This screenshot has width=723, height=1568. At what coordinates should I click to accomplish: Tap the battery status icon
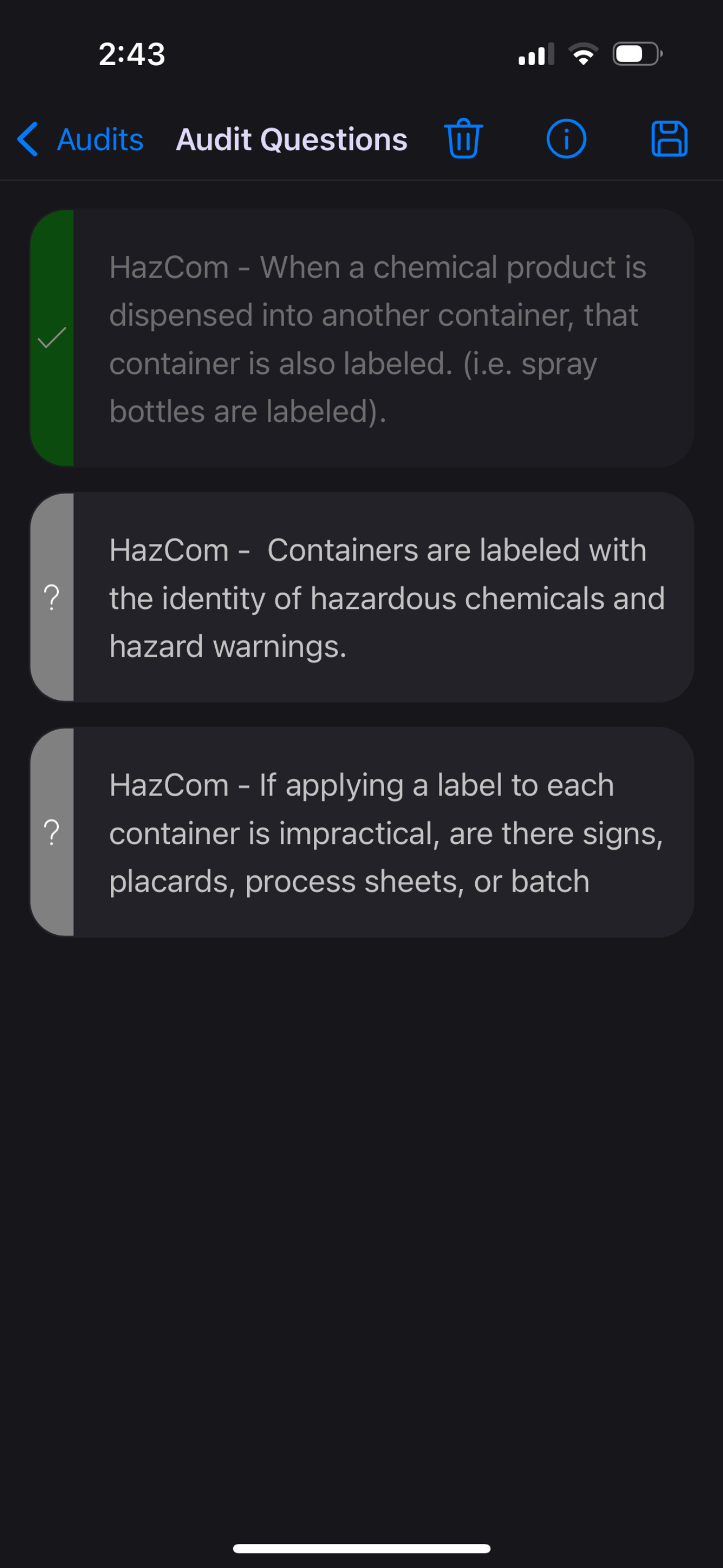click(637, 54)
